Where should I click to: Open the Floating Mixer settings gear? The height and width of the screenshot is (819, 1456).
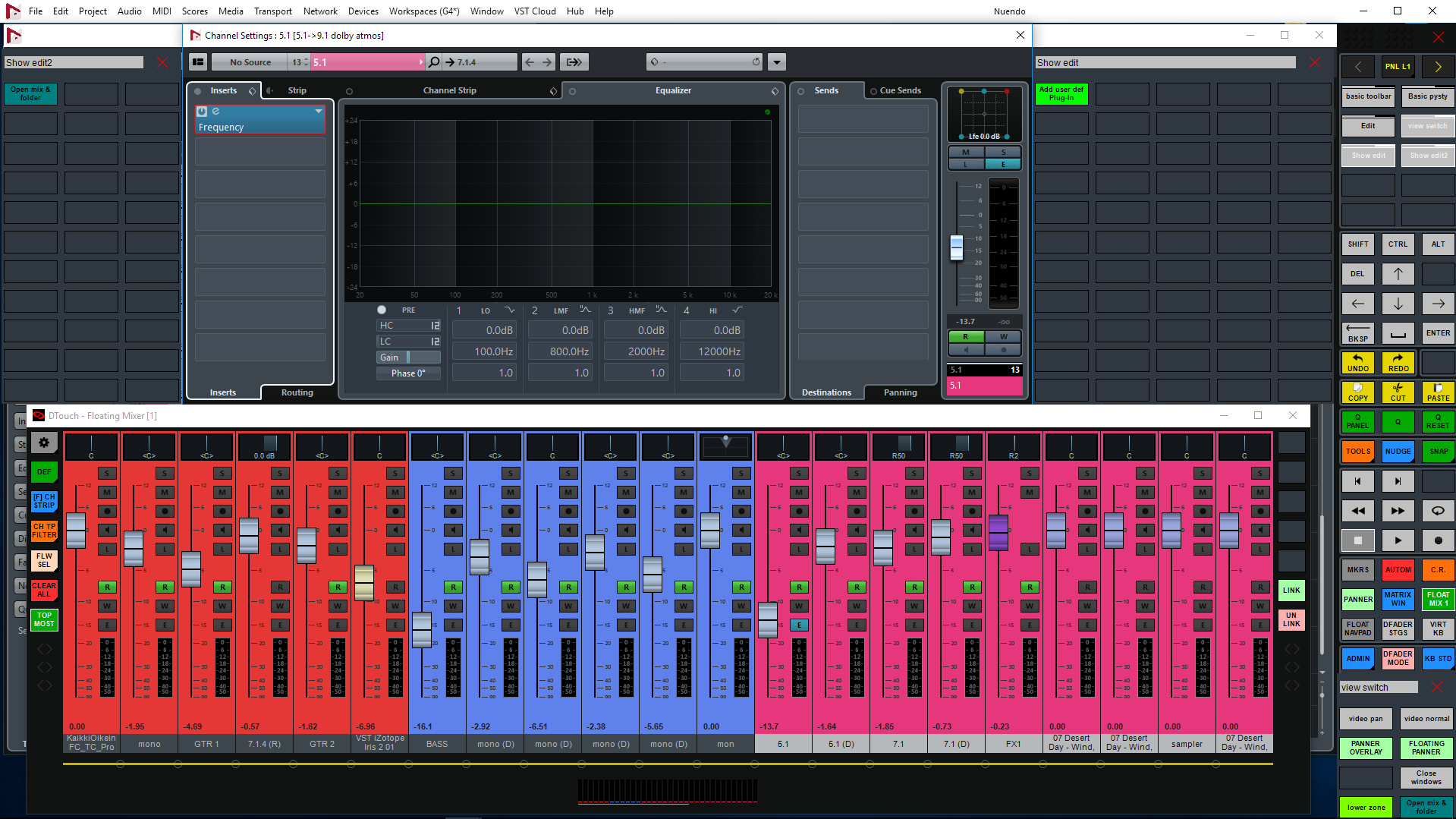[x=44, y=443]
